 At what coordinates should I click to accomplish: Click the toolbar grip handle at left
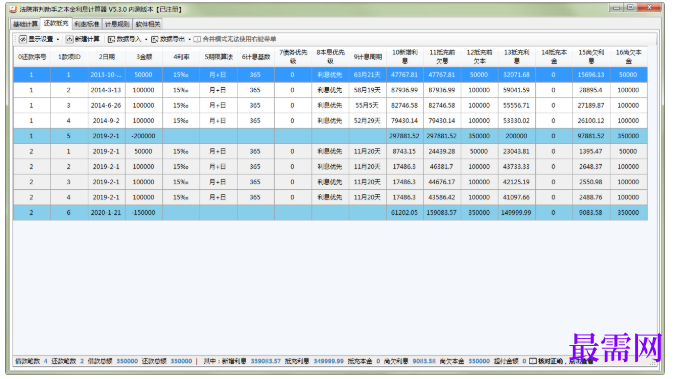(16, 39)
